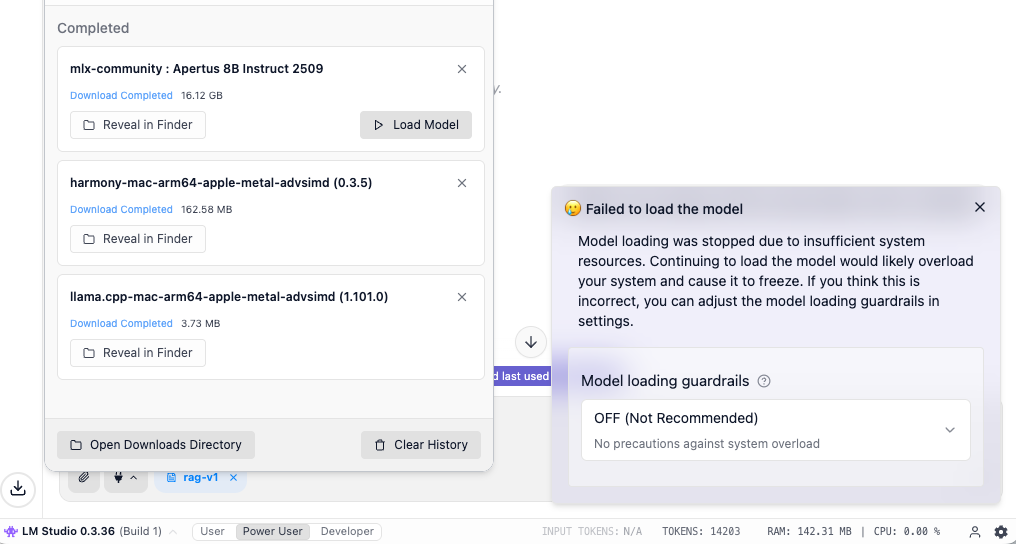Select the Power User mode
1016x544 pixels.
coord(273,532)
